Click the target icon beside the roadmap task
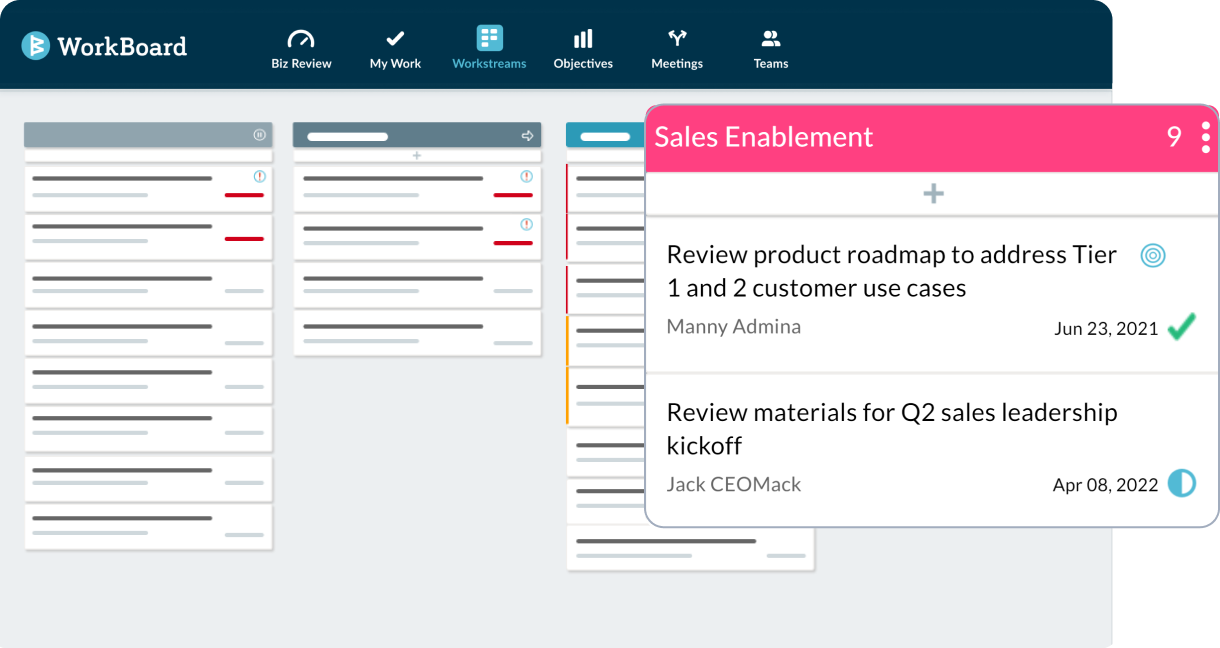1220x648 pixels. (x=1153, y=255)
